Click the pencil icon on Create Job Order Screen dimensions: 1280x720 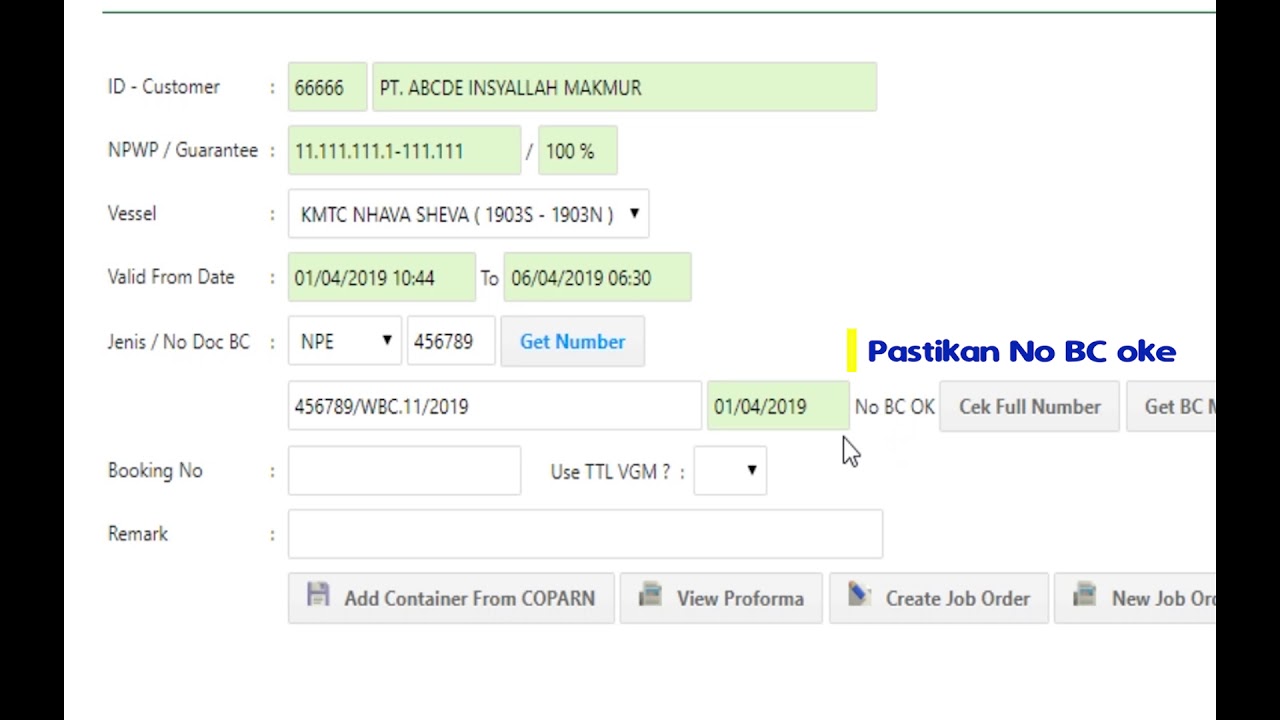coord(859,594)
